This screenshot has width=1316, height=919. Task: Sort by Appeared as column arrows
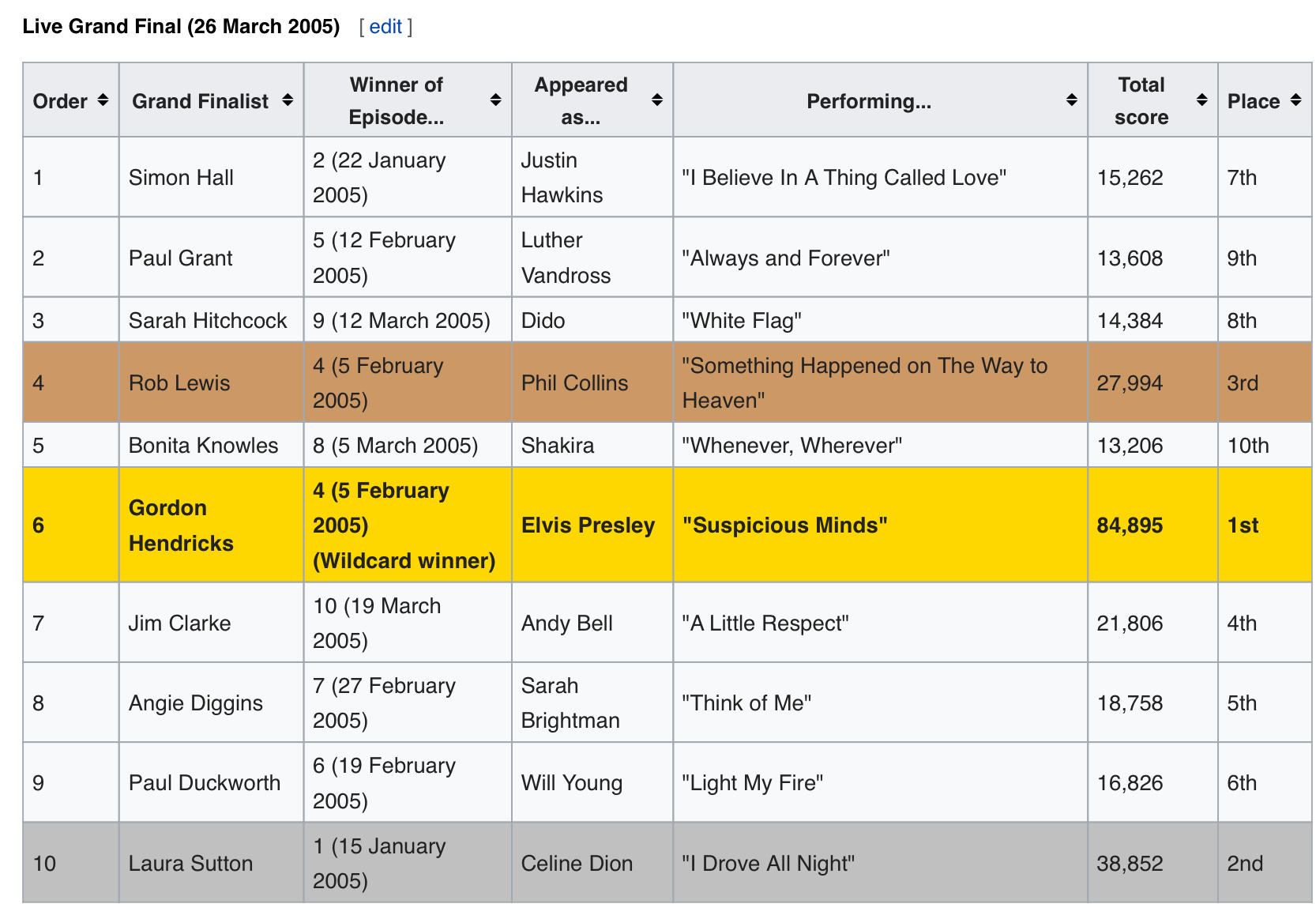coord(656,100)
